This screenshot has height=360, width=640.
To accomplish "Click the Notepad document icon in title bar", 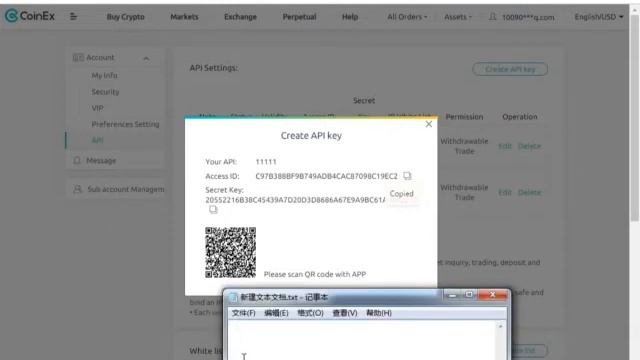I will coord(233,297).
